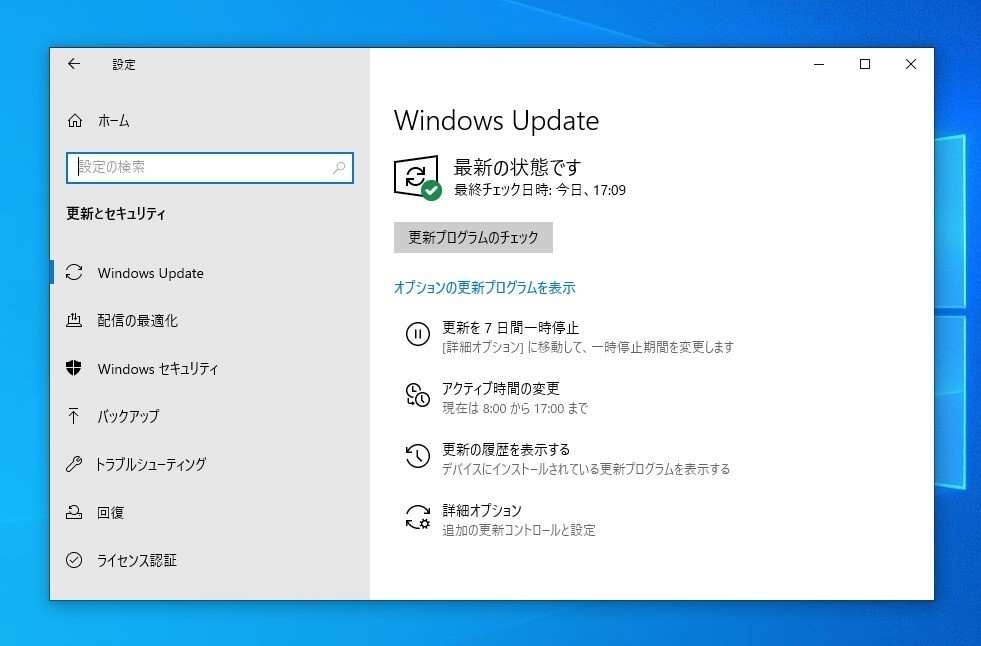The width and height of the screenshot is (981, 646).
Task: Focus the 設定の検索 search field
Action: tap(210, 168)
